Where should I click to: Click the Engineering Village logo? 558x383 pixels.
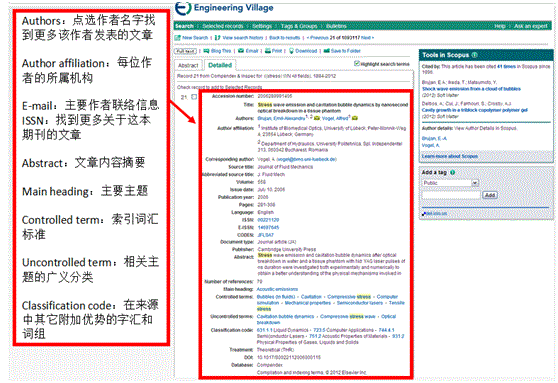pos(224,8)
